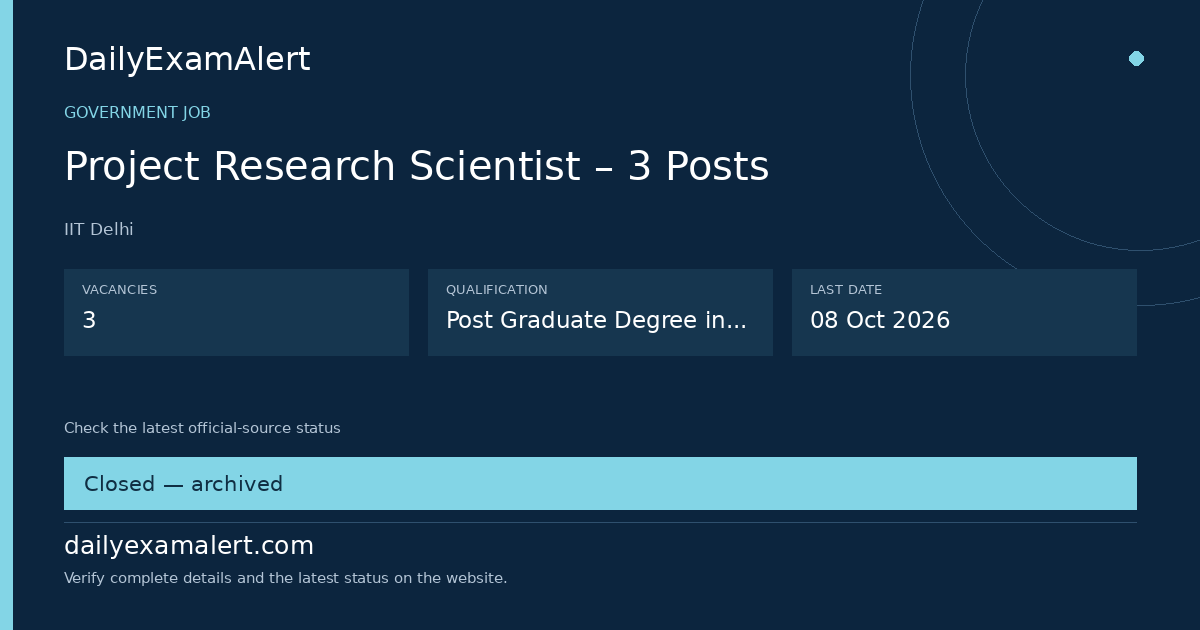1200x630 pixels.
Task: Open the Qualification card Post Graduate Degree
Action: coord(600,312)
